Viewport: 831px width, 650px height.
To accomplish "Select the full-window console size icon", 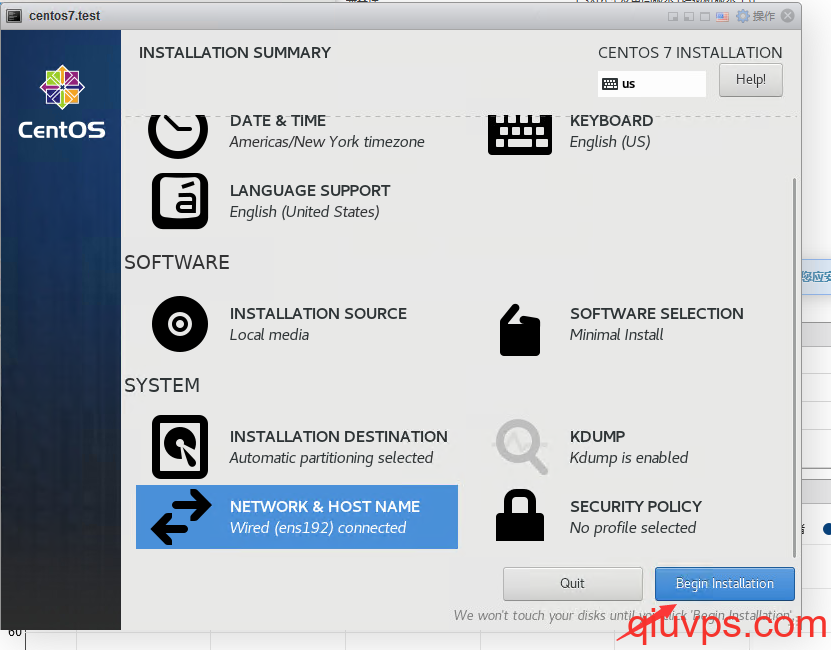I will (x=705, y=16).
